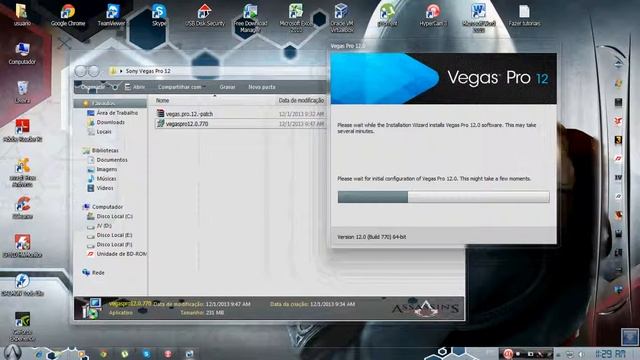Select Computador in navigation pane
Viewport: 640px width, 360px height.
107,207
